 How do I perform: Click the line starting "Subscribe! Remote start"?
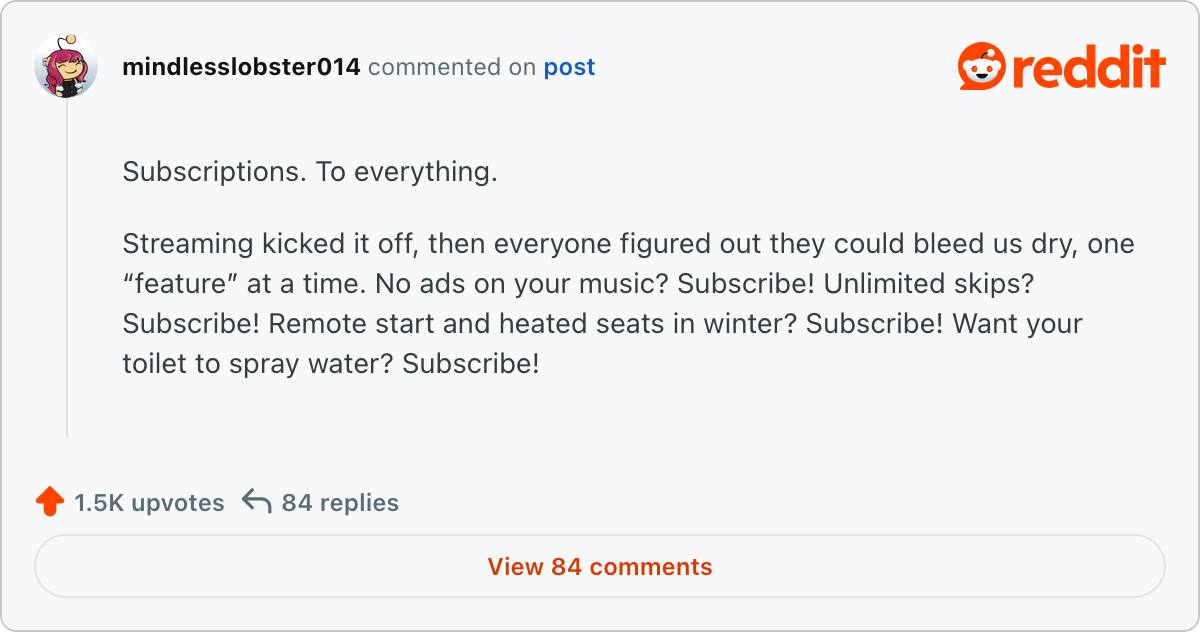[x=602, y=324]
